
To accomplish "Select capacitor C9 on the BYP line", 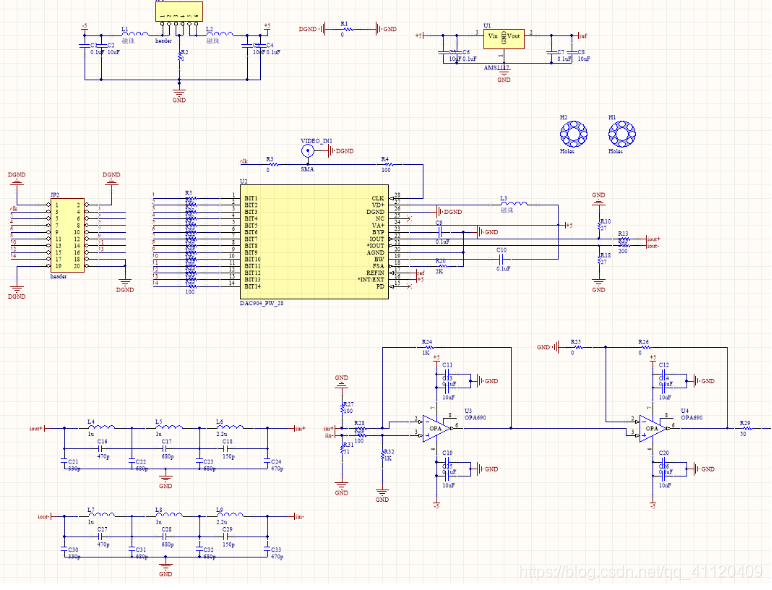I will (x=441, y=231).
